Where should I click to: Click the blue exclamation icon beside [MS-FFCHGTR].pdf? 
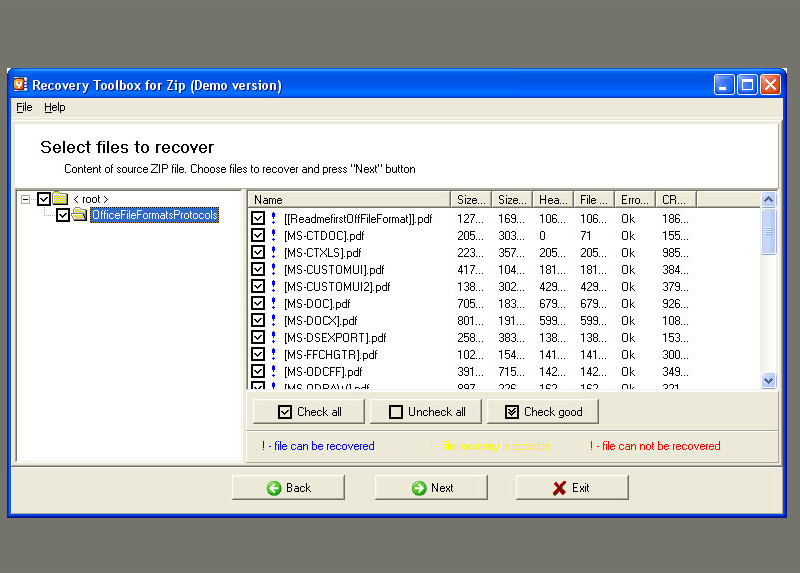point(273,354)
